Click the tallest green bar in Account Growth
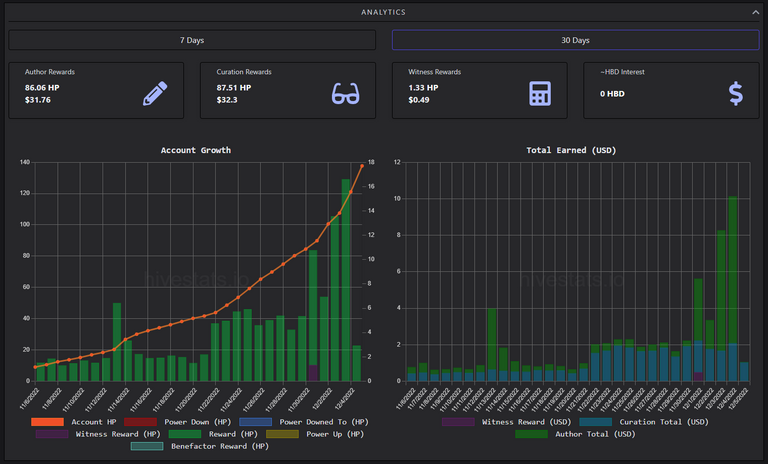This screenshot has height=464, width=768. click(346, 280)
